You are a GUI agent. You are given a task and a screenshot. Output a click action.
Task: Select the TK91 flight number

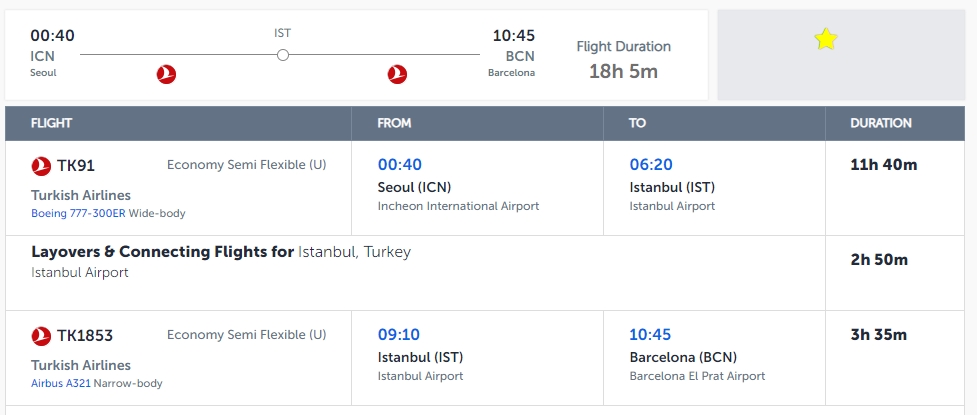[76, 166]
